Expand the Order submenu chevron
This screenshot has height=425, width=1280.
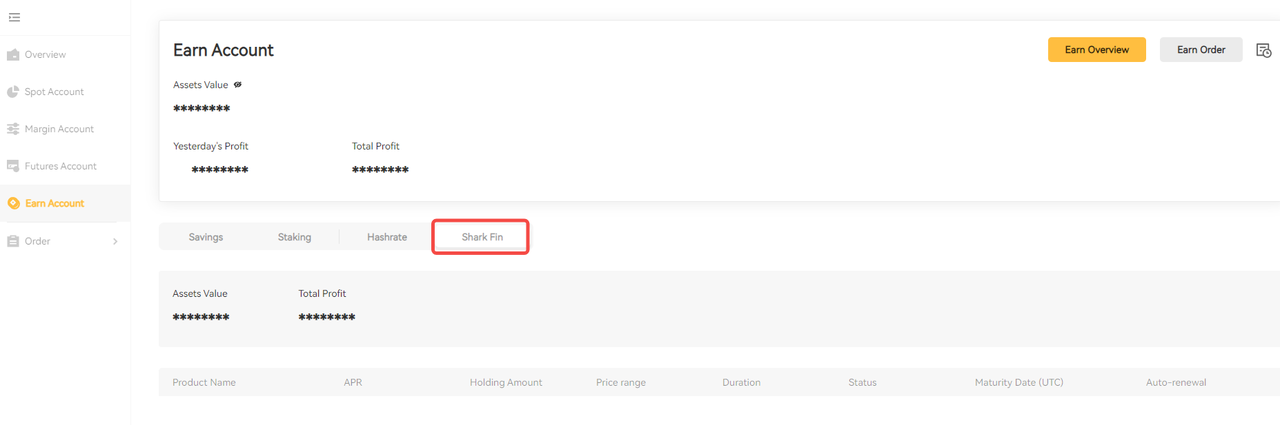(115, 241)
